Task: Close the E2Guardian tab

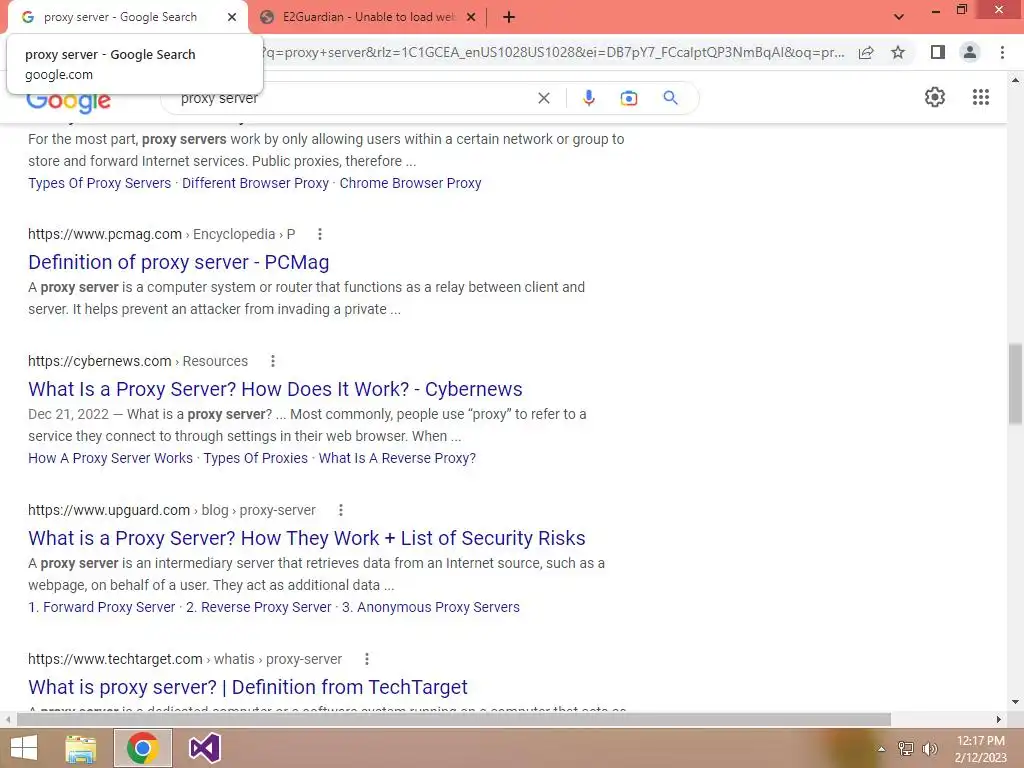Action: click(471, 17)
